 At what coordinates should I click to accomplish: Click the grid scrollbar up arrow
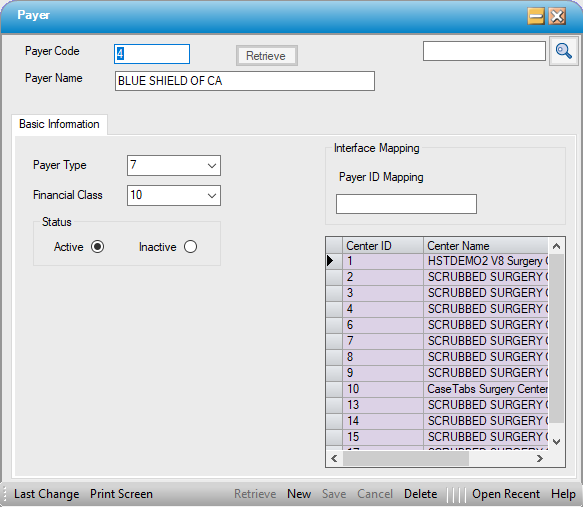pyautogui.click(x=556, y=246)
